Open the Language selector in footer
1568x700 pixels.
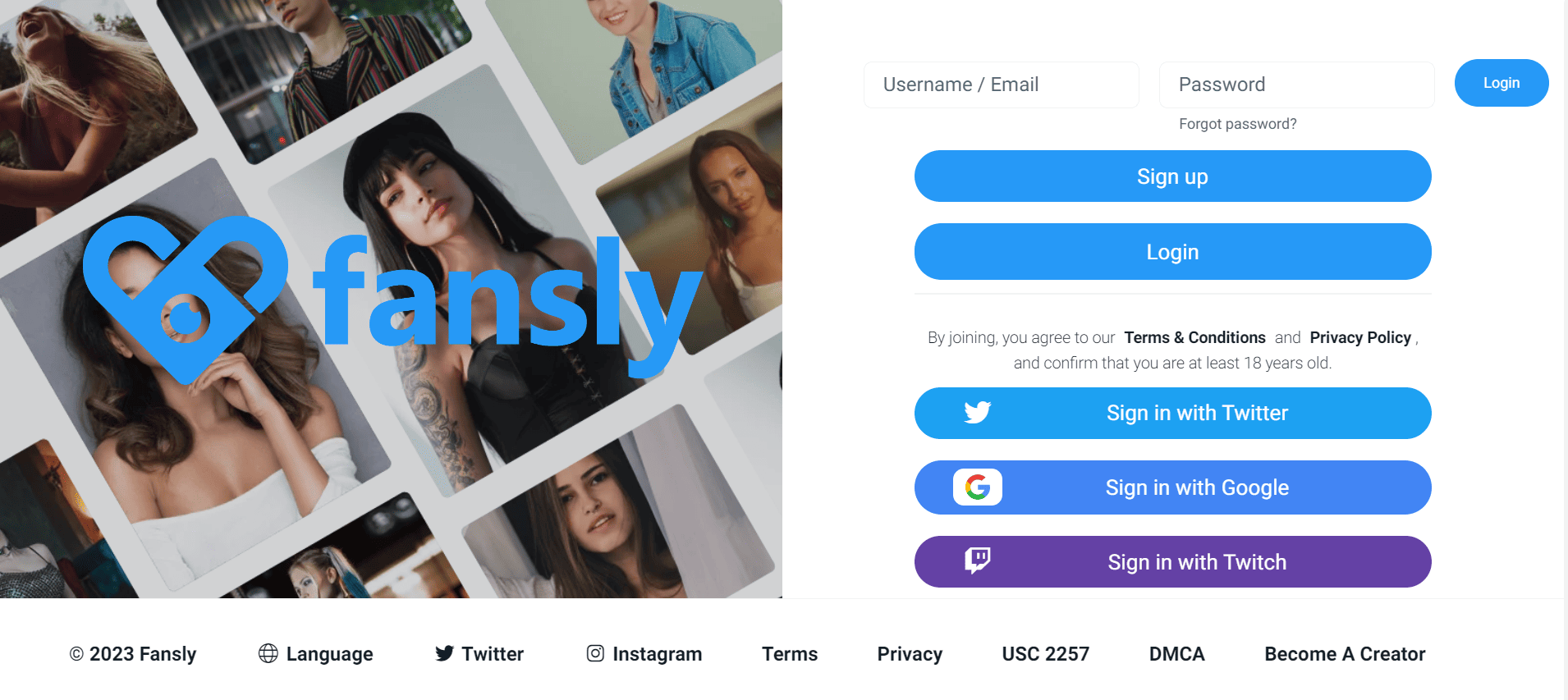315,654
